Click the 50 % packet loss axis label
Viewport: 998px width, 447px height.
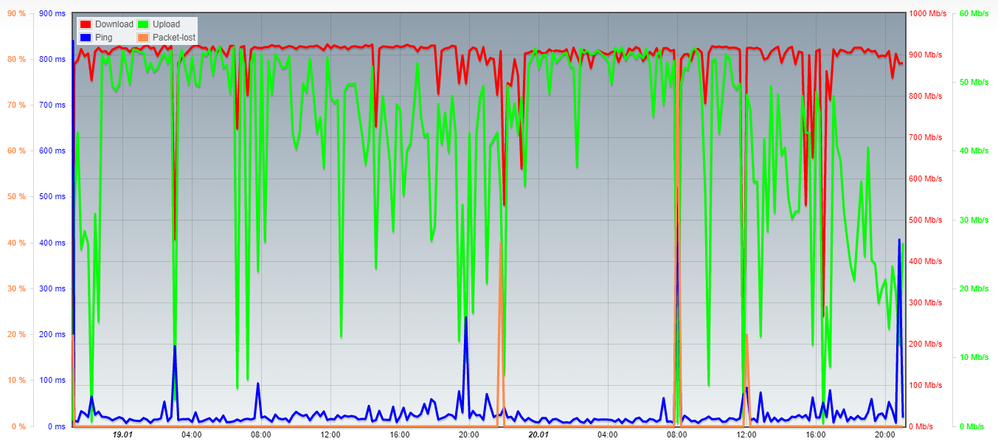(16, 197)
